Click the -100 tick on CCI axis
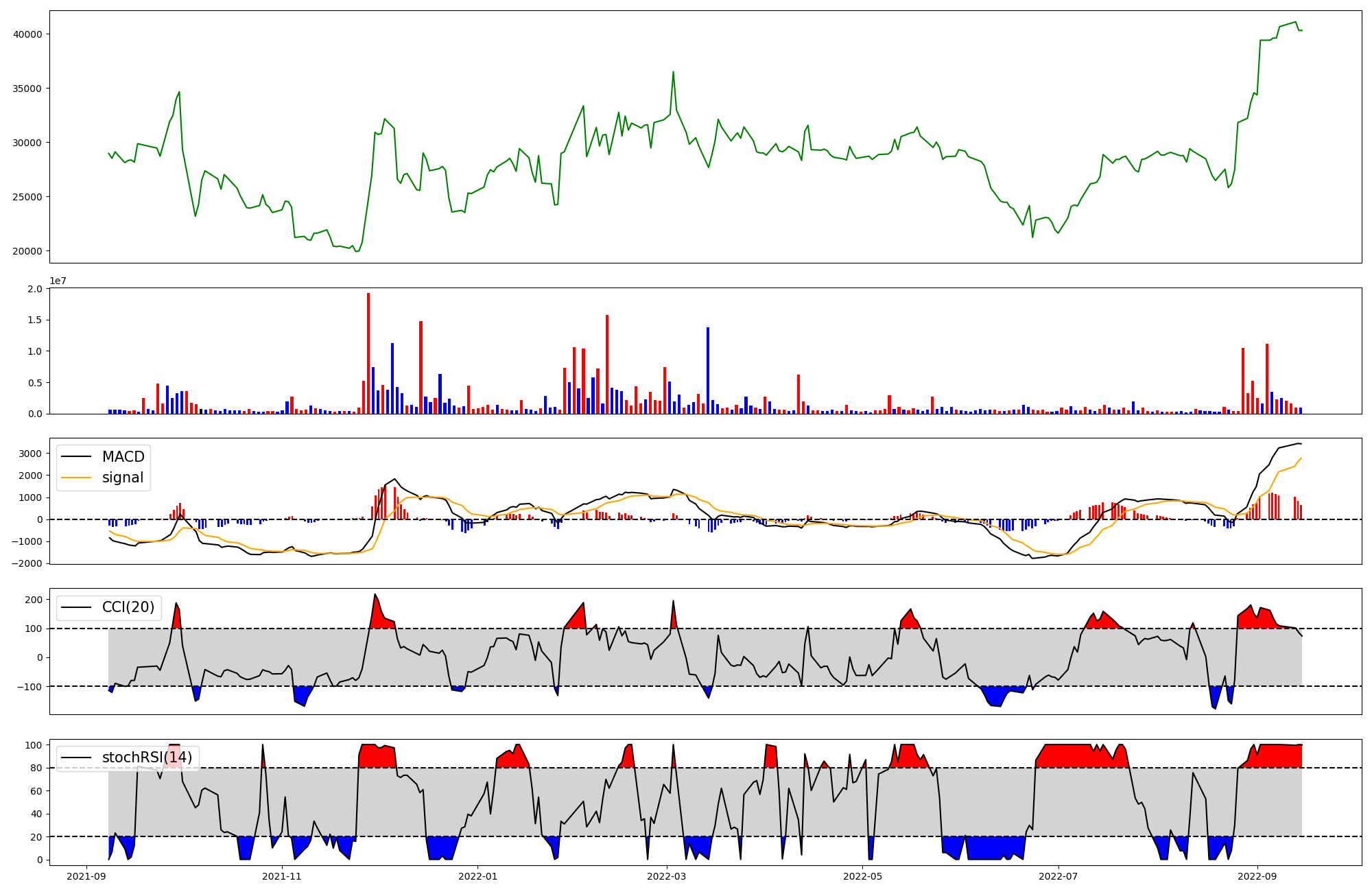The height and width of the screenshot is (892, 1372). click(x=30, y=686)
